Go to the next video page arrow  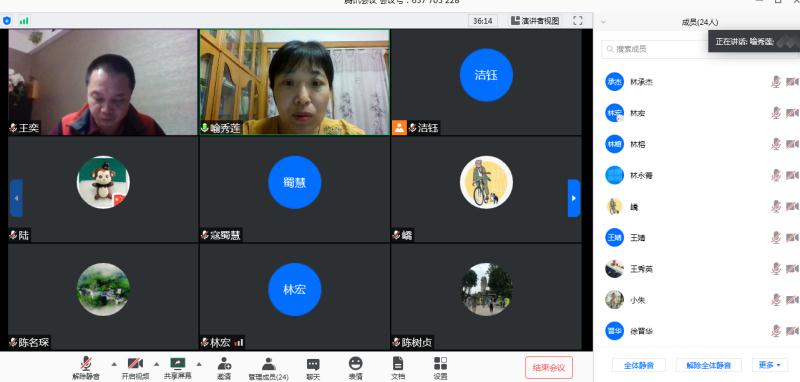click(574, 198)
